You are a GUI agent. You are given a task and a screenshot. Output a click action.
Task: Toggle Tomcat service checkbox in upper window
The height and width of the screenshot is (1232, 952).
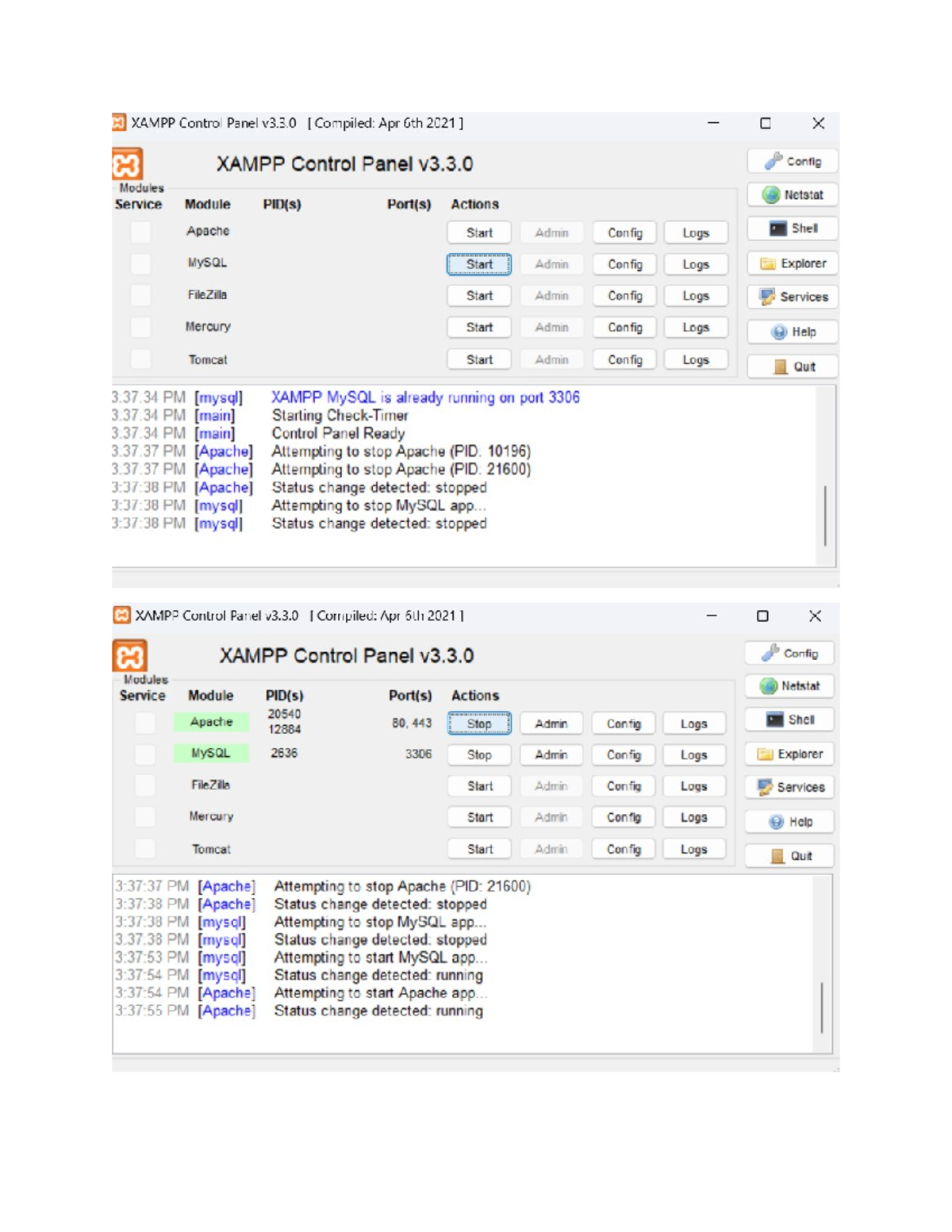click(140, 359)
